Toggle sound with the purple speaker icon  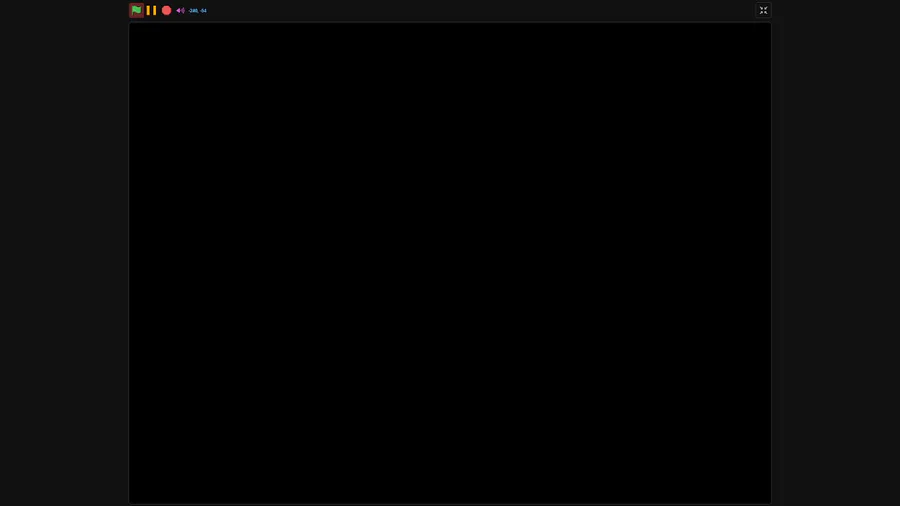pyautogui.click(x=180, y=10)
